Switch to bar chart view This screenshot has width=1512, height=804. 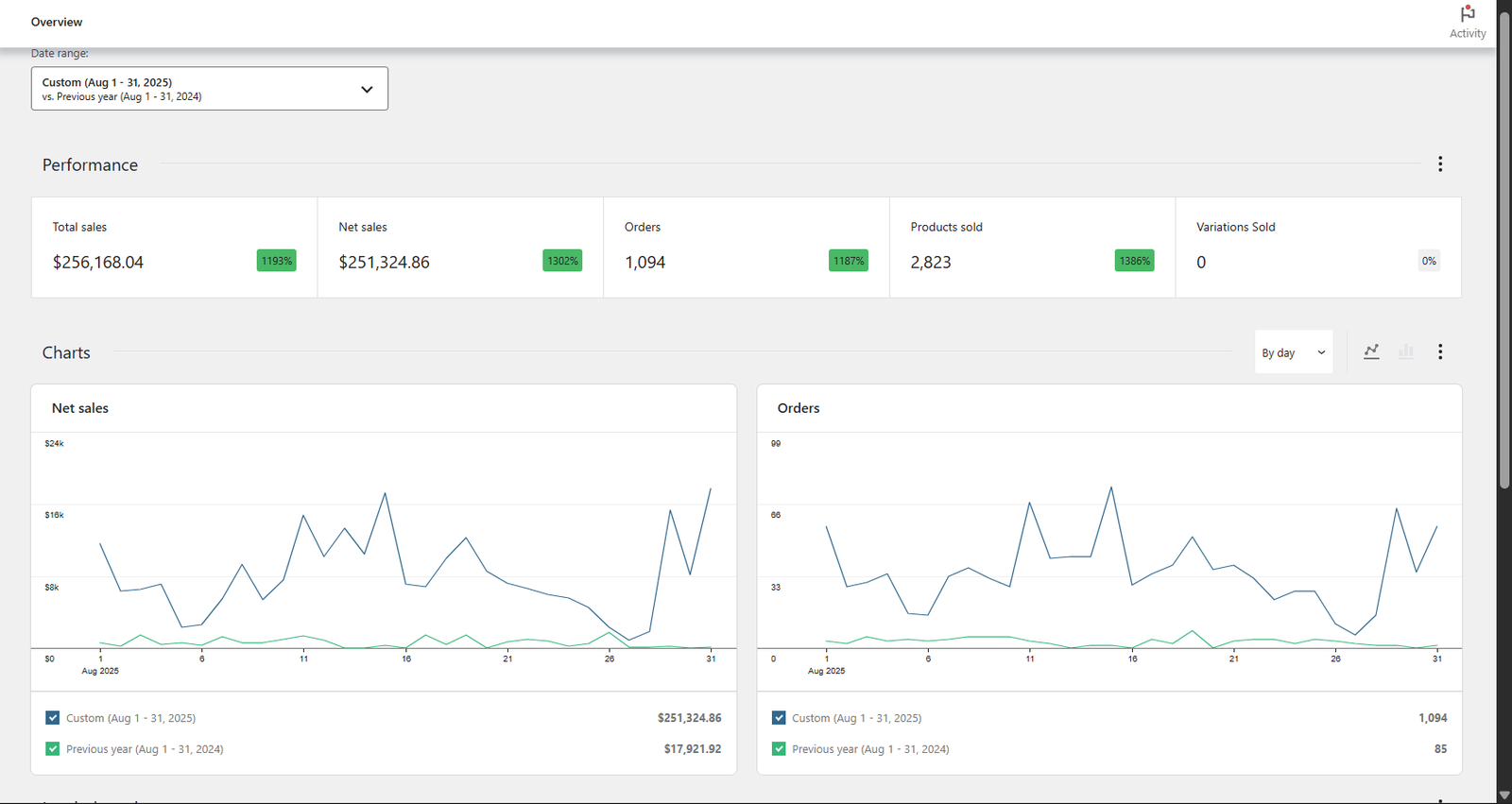point(1406,351)
